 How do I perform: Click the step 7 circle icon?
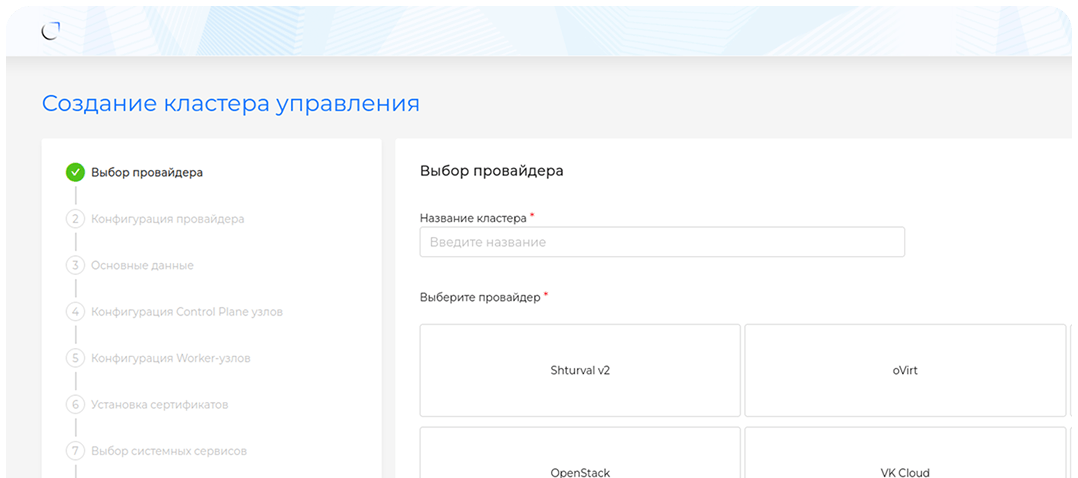75,451
